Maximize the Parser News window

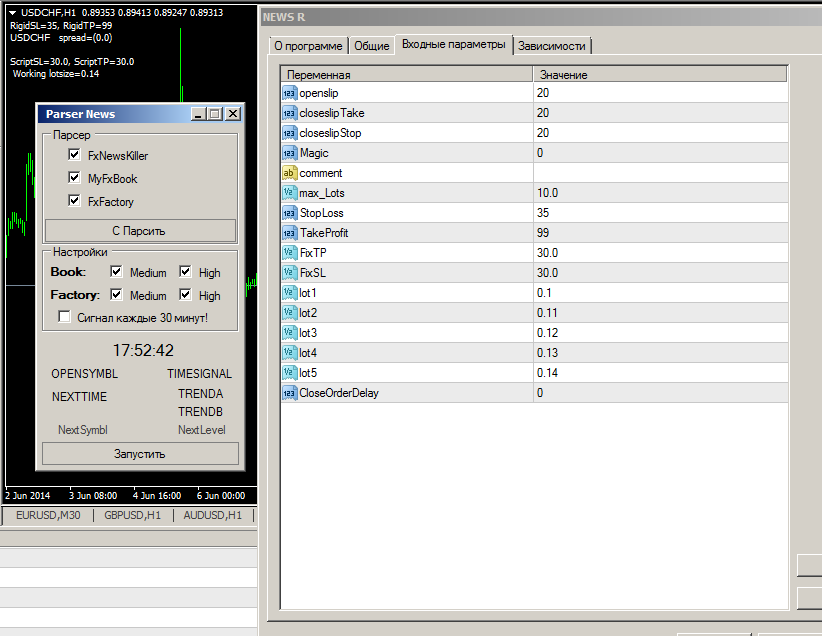215,114
